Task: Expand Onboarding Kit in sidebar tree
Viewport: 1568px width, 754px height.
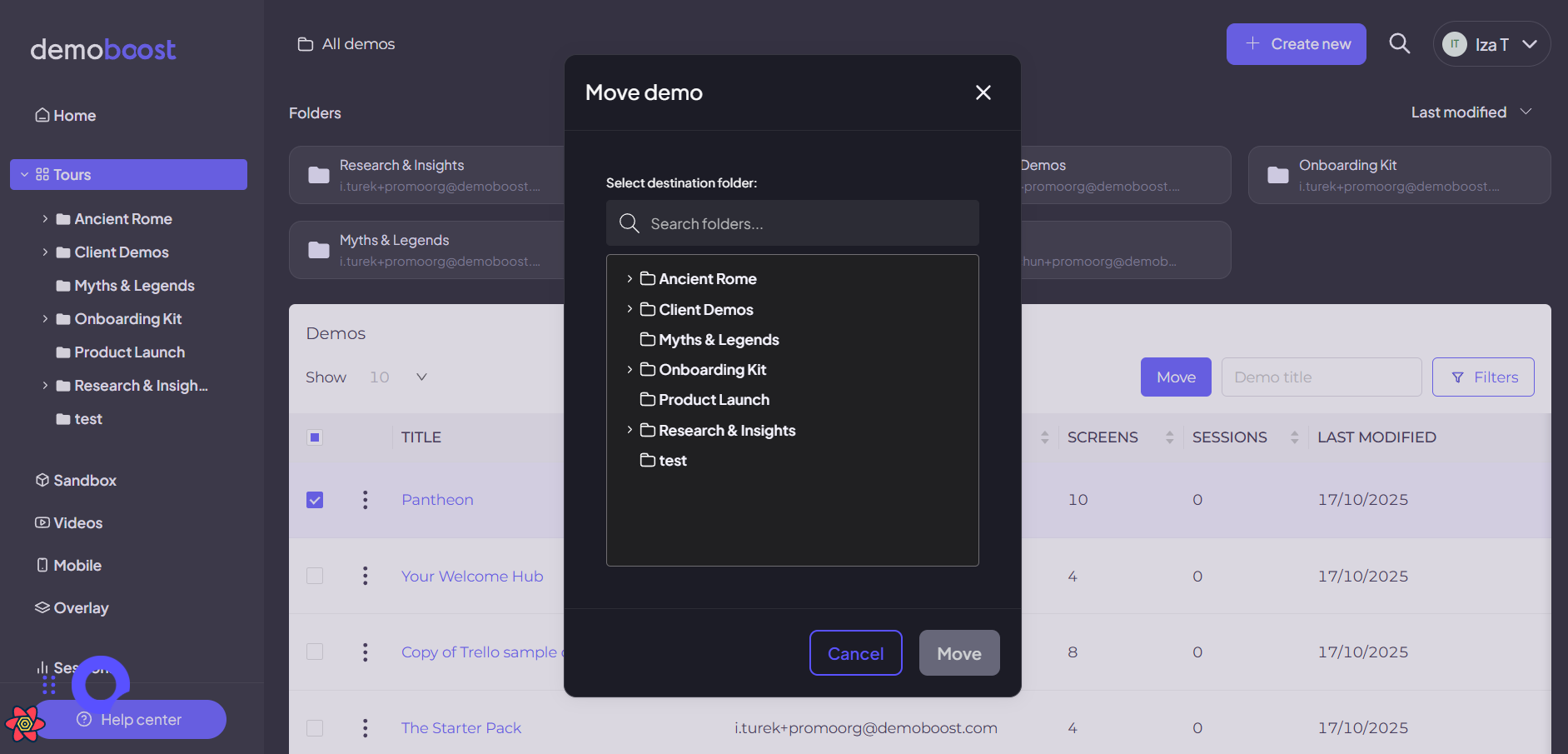Action: [x=45, y=318]
